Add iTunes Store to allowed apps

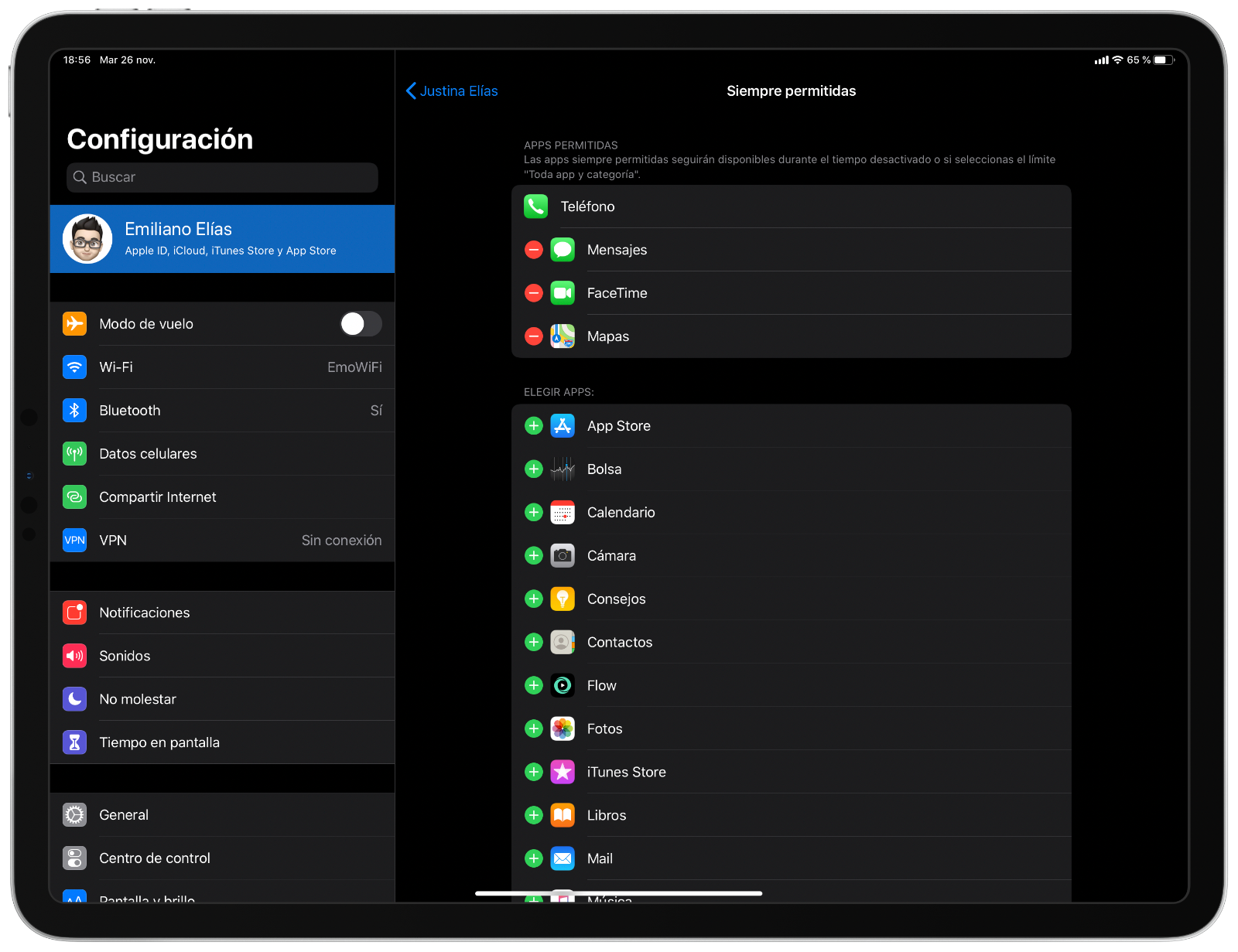tap(534, 773)
